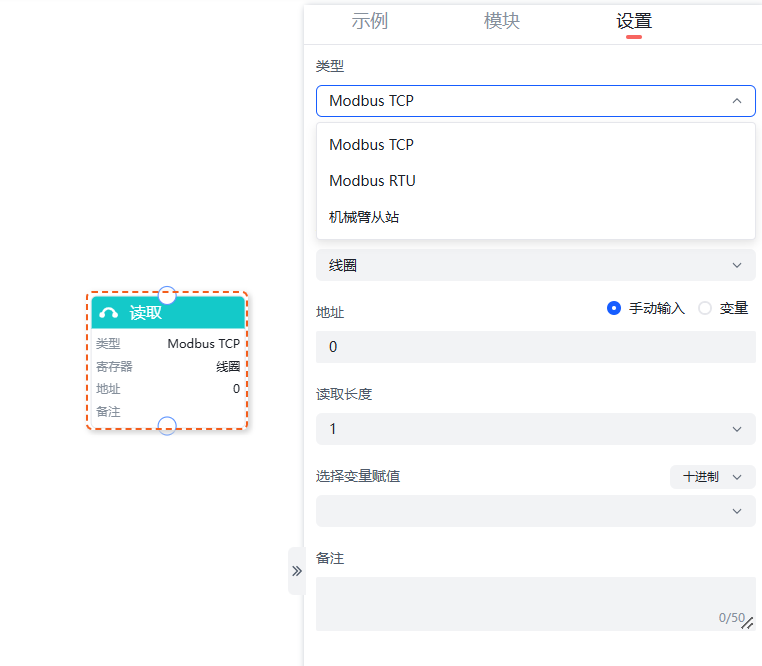Image resolution: width=762 pixels, height=666 pixels.
Task: Click the Modbus TCP value in node
Action: (204, 344)
